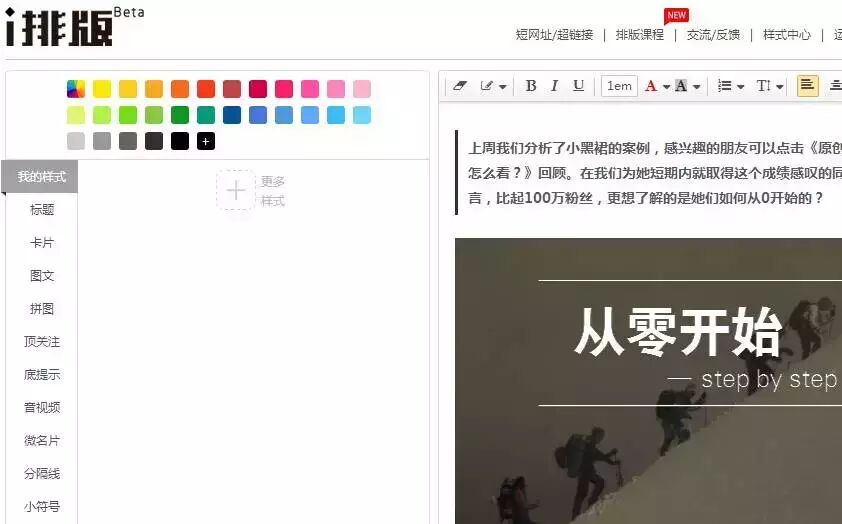Pick the red-orange swatch
This screenshot has width=842, height=524.
coord(206,89)
